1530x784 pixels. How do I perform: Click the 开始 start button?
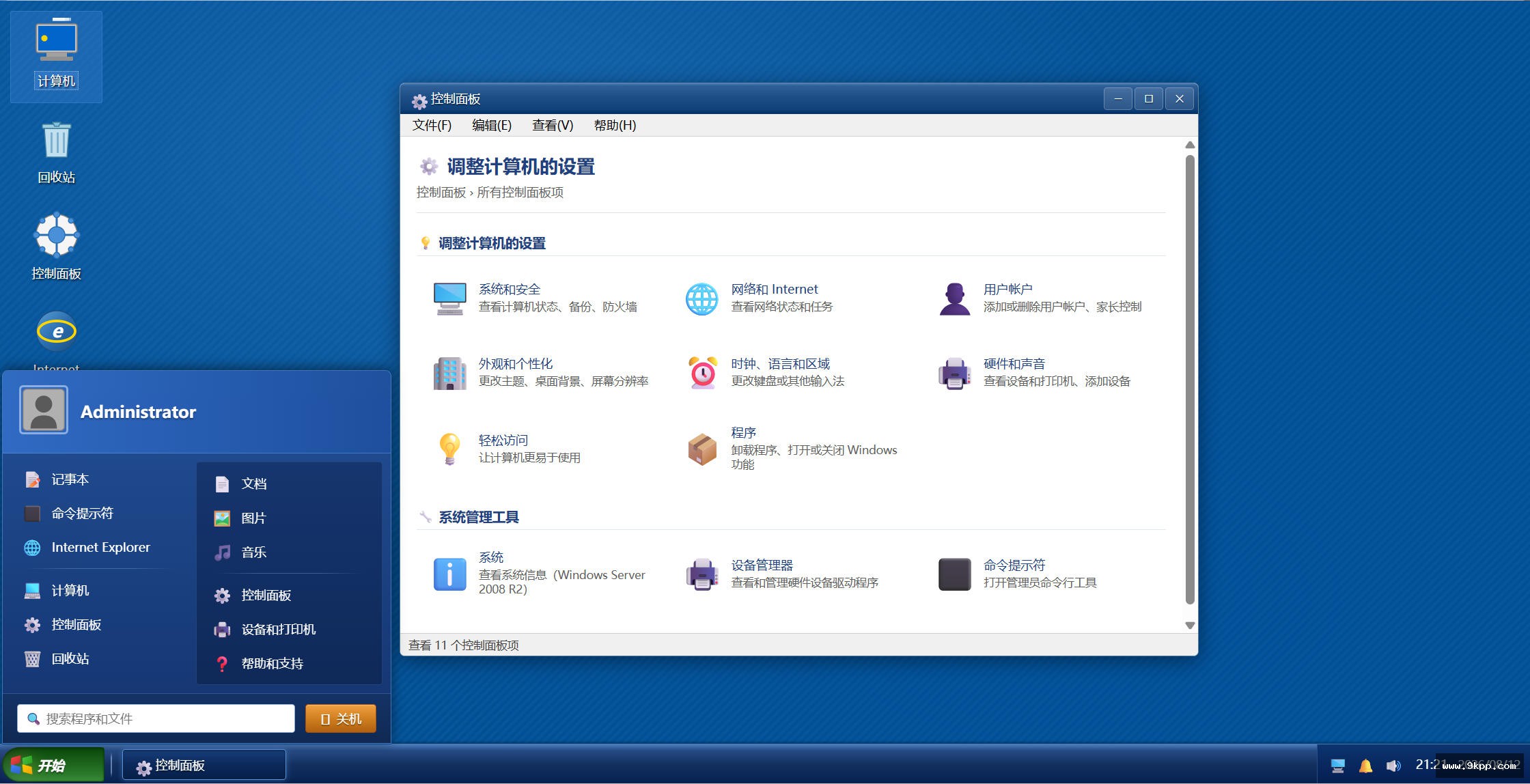53,765
